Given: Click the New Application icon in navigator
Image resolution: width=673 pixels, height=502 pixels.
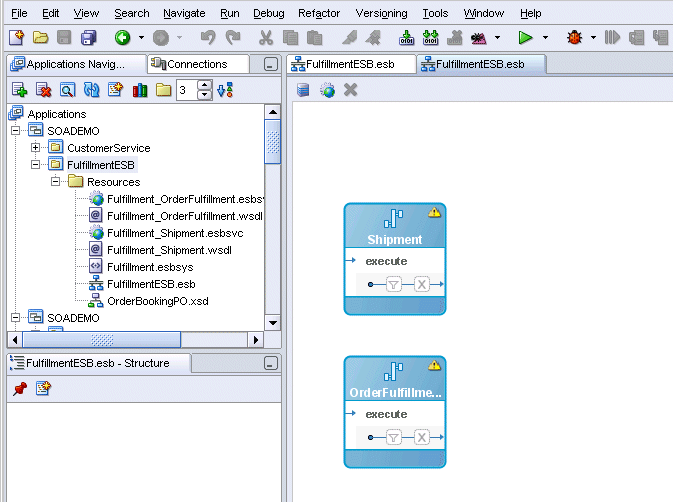Looking at the screenshot, I should pyautogui.click(x=20, y=90).
